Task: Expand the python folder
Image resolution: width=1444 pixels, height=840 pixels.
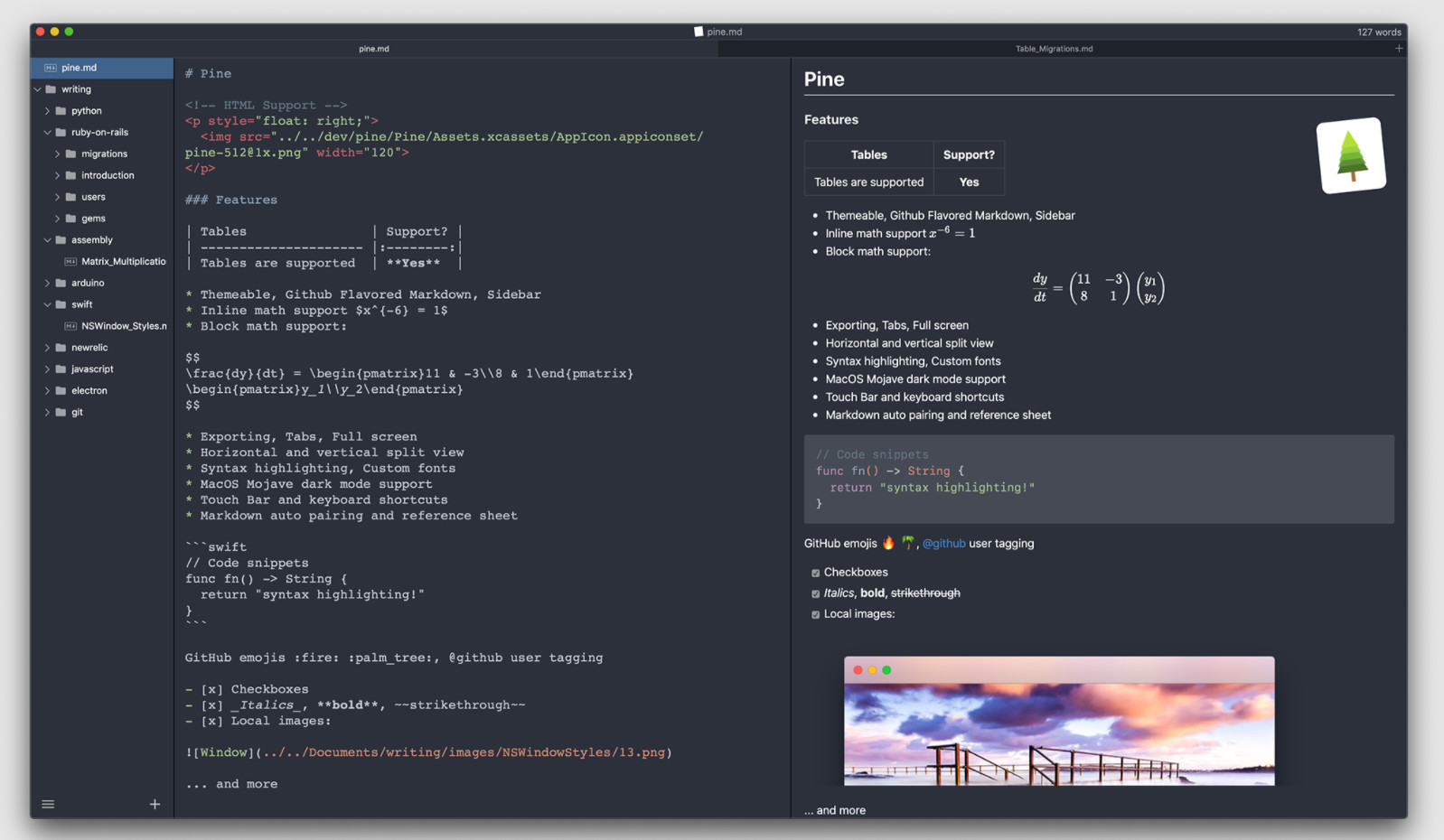Action: pos(47,111)
